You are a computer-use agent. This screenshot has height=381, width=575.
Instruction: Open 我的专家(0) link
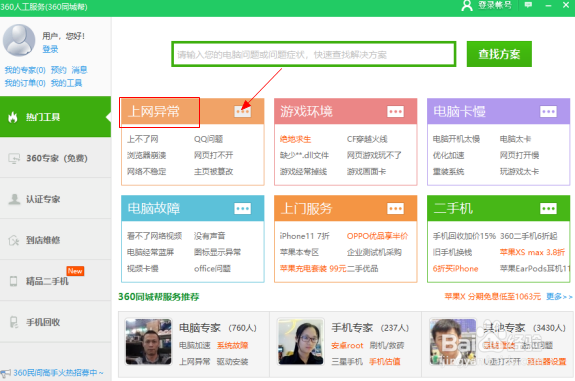click(25, 70)
